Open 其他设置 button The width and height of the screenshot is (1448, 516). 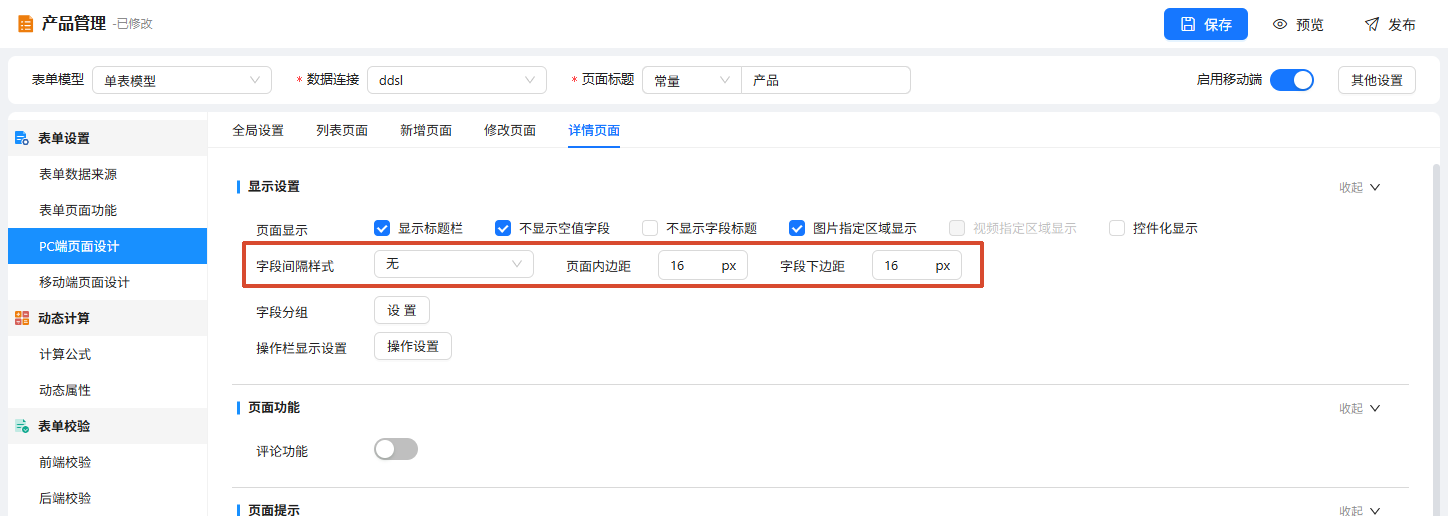1377,80
